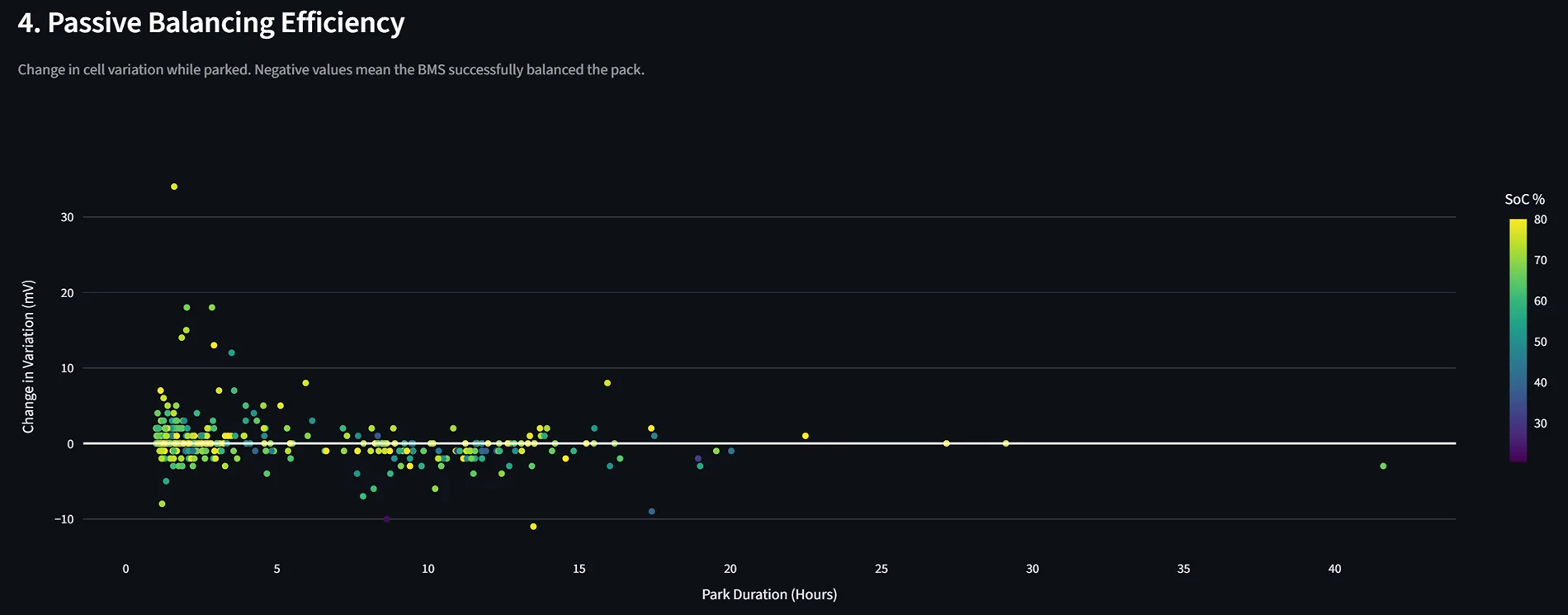Click the SoC % legend title
1568x615 pixels.
(1524, 199)
